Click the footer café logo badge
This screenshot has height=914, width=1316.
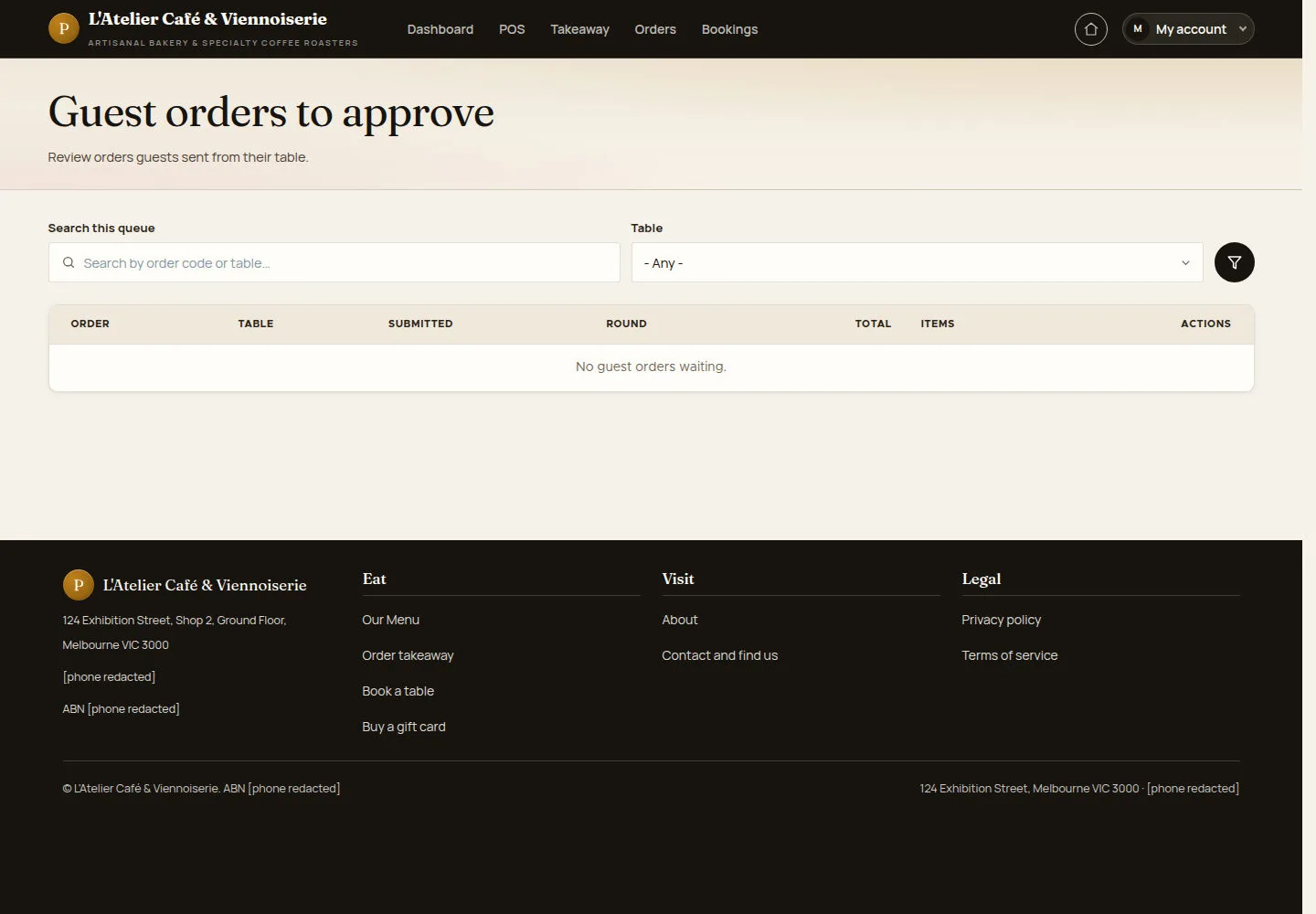point(78,585)
